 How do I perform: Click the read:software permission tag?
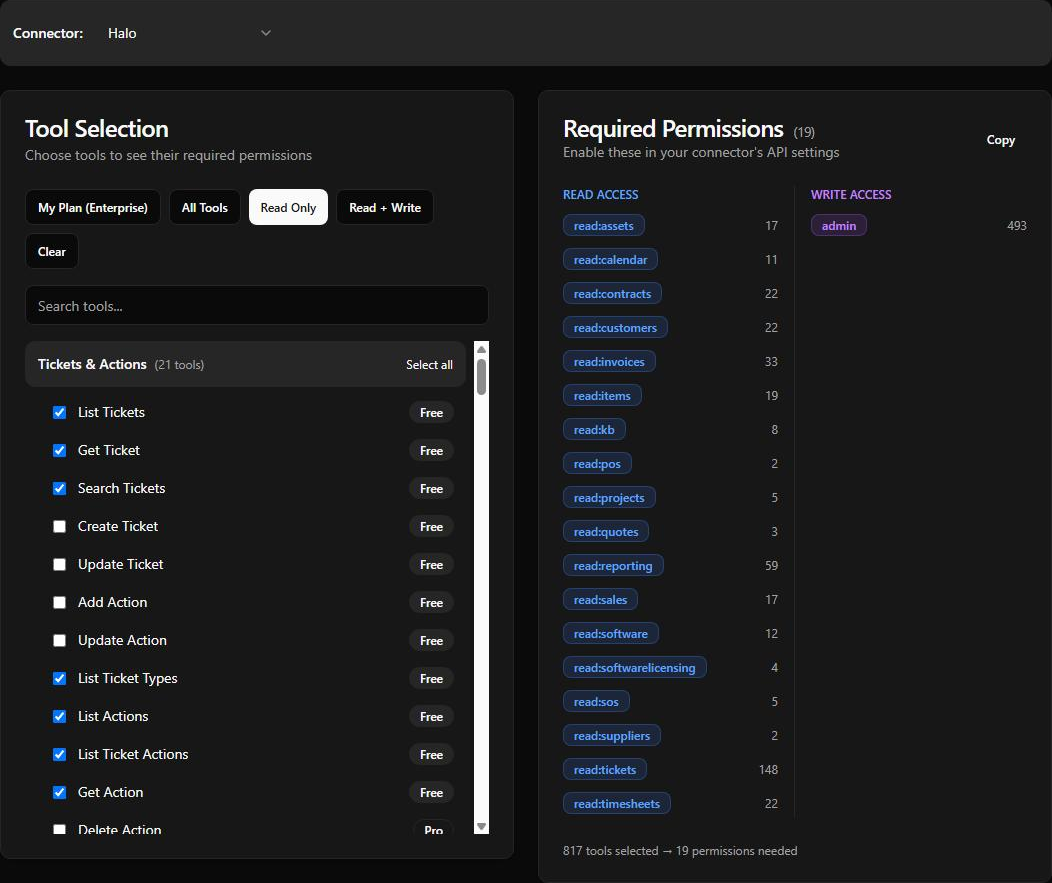pos(610,633)
